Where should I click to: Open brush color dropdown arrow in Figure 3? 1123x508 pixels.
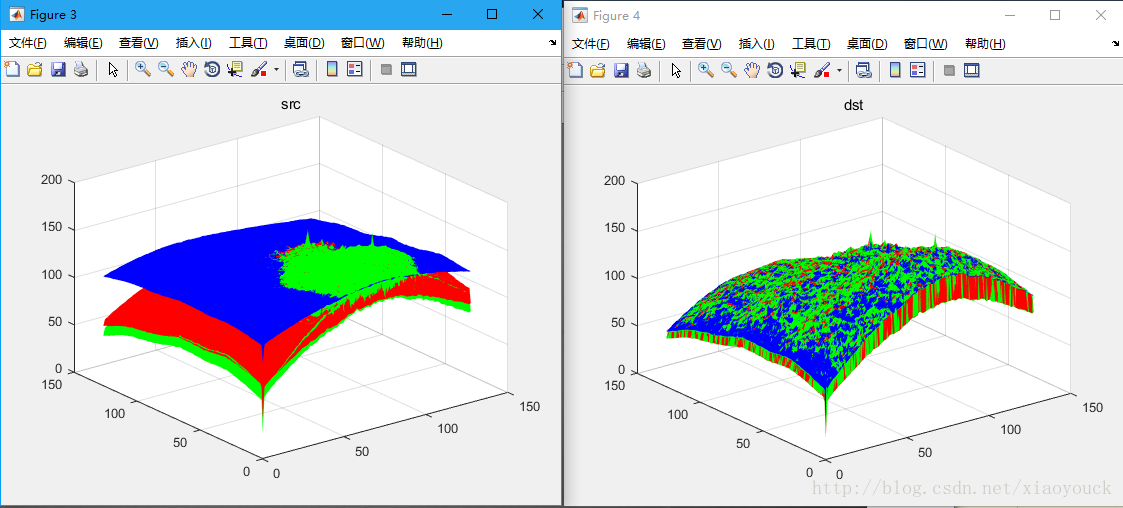276,70
